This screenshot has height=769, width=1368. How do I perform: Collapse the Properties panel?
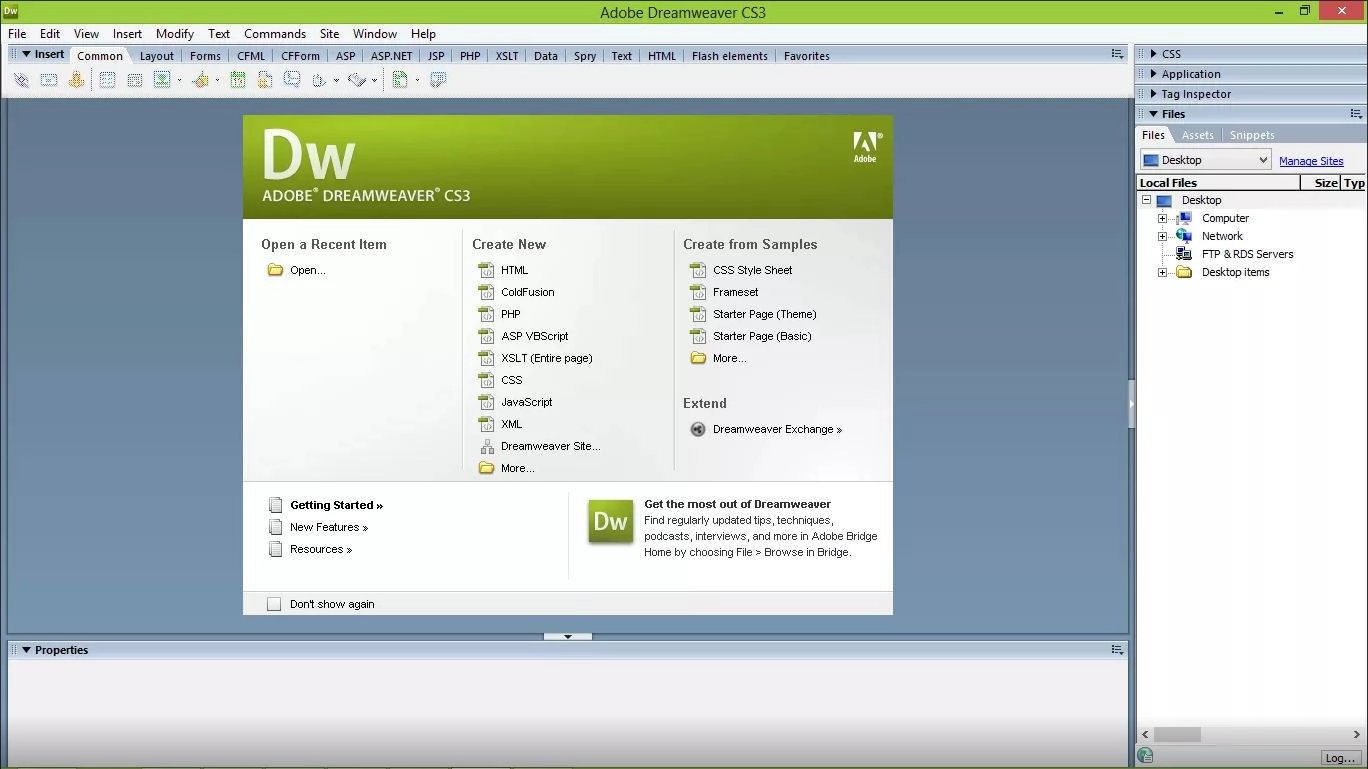click(x=26, y=650)
